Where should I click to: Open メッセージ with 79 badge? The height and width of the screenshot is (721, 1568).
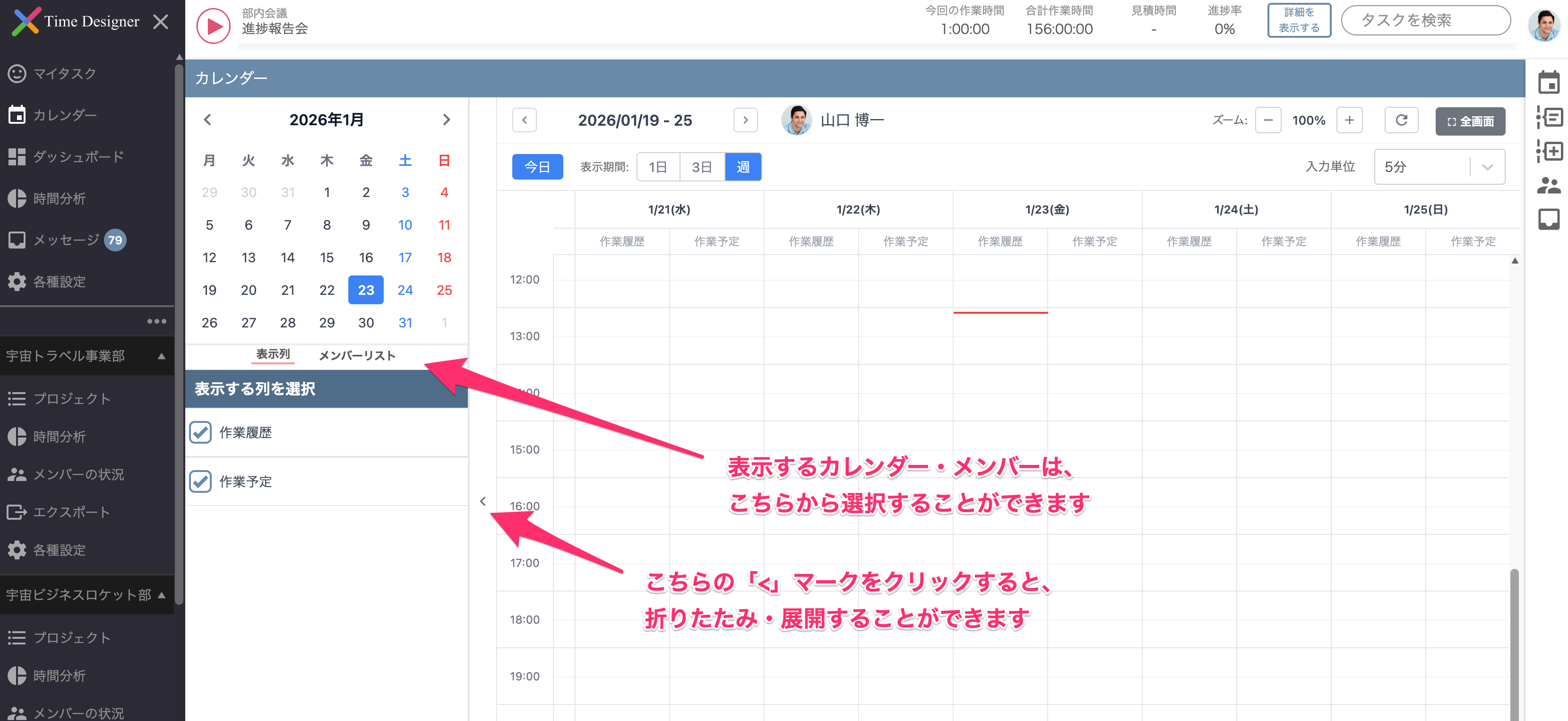(x=66, y=240)
